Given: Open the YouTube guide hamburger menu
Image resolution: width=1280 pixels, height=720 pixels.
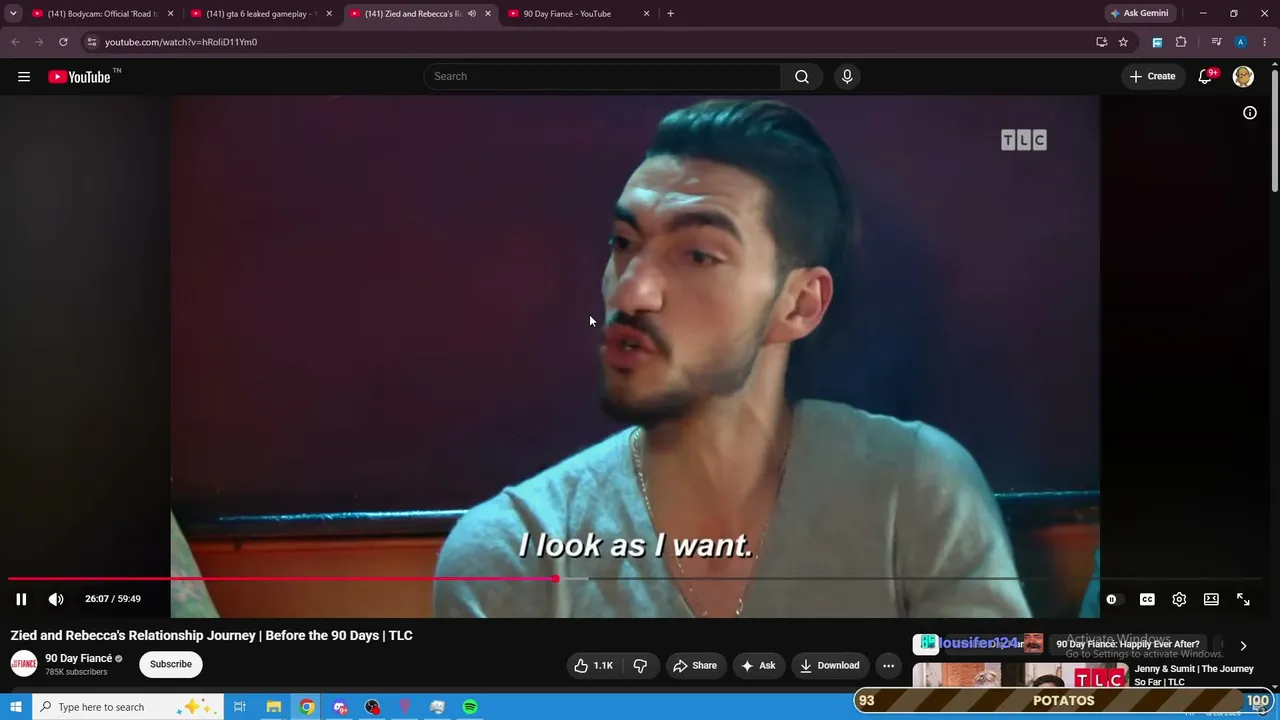Looking at the screenshot, I should 24,77.
